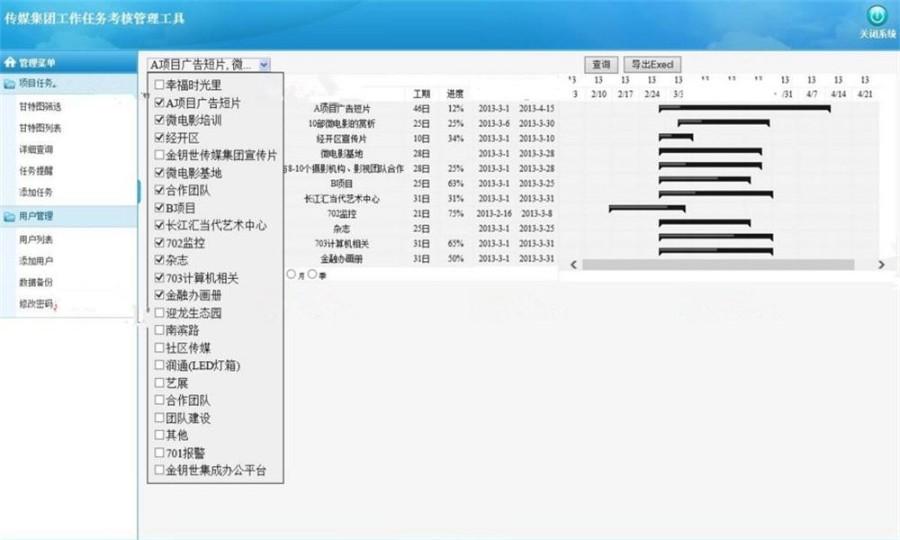Image resolution: width=900 pixels, height=540 pixels.
Task: Open 添加任务 in sidebar
Action: click(36, 192)
